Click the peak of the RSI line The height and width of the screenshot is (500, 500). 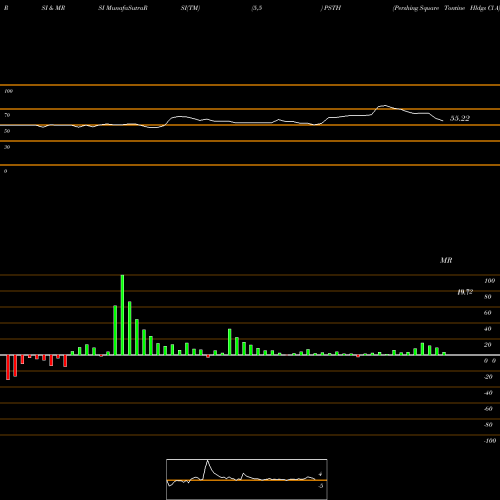pyautogui.click(x=384, y=106)
